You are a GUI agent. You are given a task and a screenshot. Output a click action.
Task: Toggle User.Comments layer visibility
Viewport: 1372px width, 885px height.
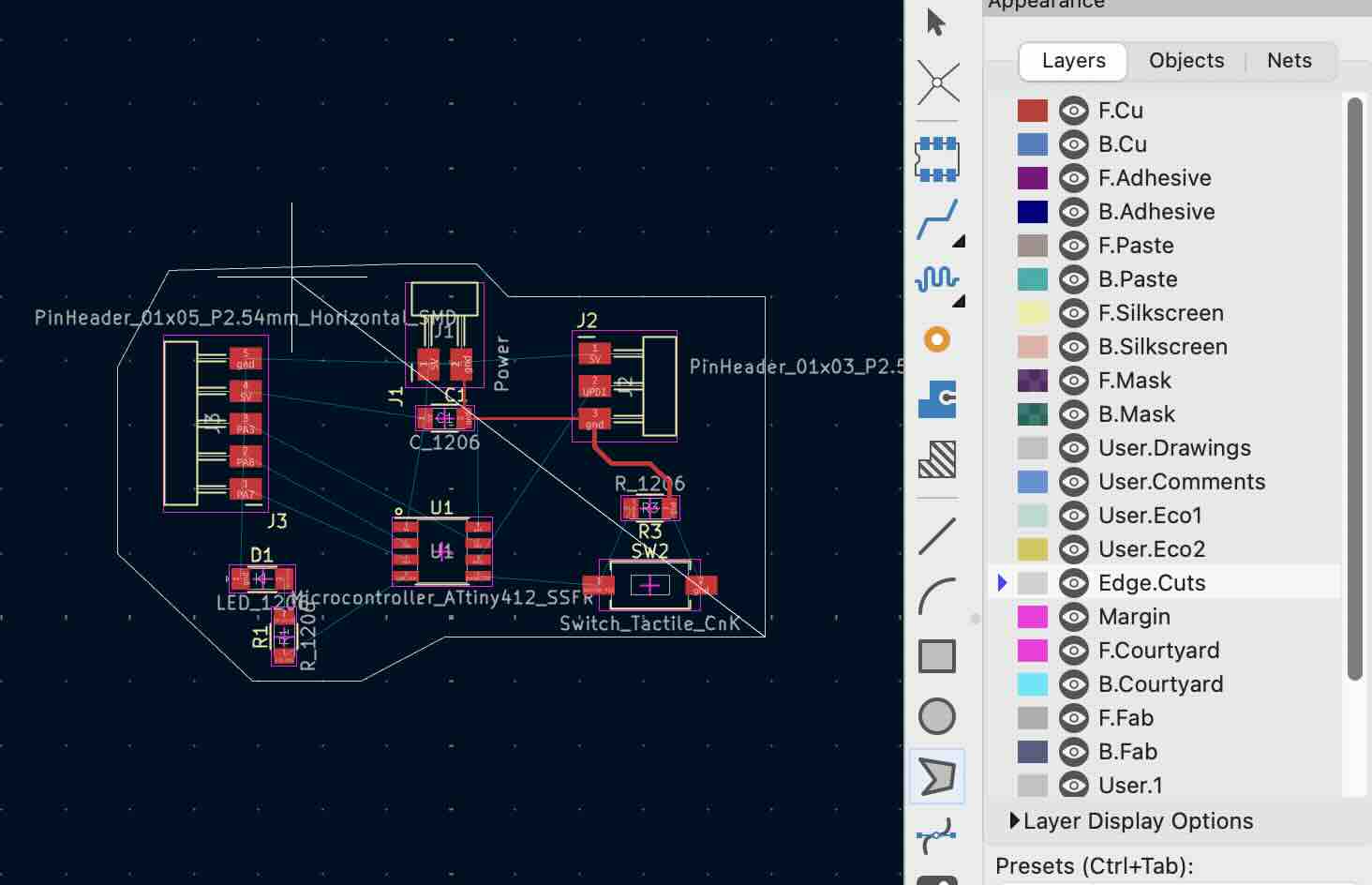point(1074,482)
